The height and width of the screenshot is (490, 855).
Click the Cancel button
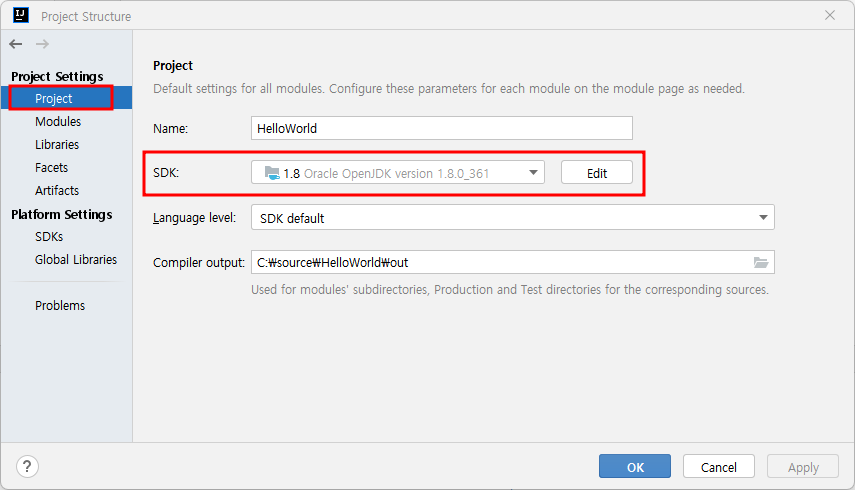point(719,467)
